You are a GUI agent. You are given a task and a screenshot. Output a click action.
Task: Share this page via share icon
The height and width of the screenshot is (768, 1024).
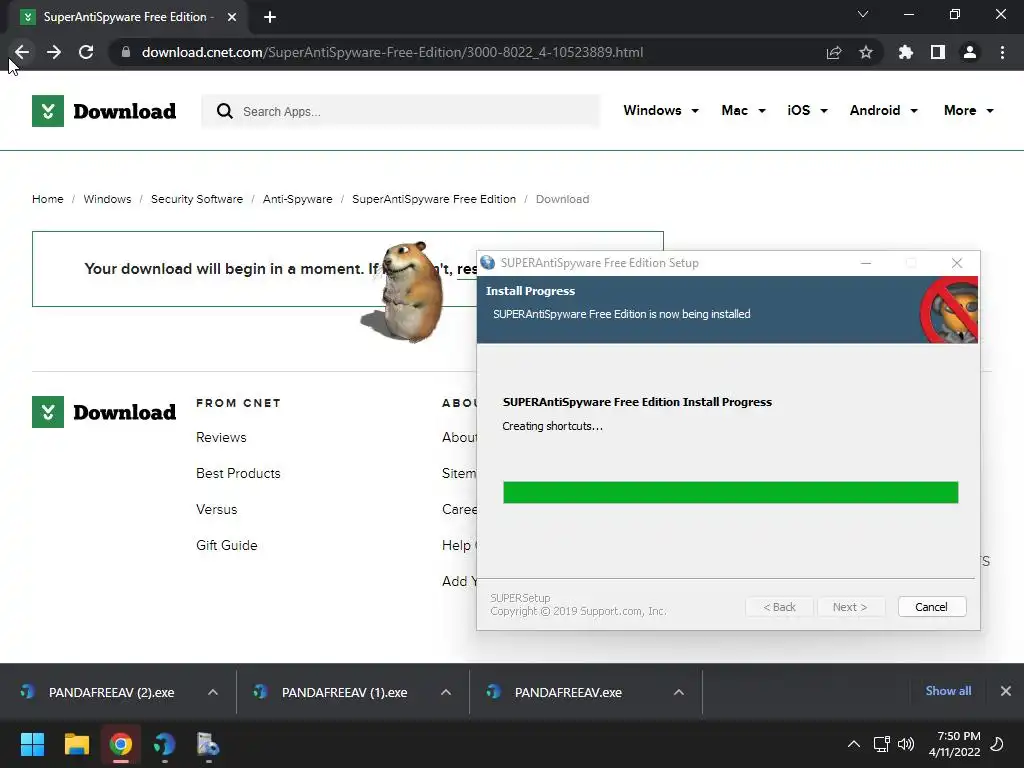coord(834,52)
